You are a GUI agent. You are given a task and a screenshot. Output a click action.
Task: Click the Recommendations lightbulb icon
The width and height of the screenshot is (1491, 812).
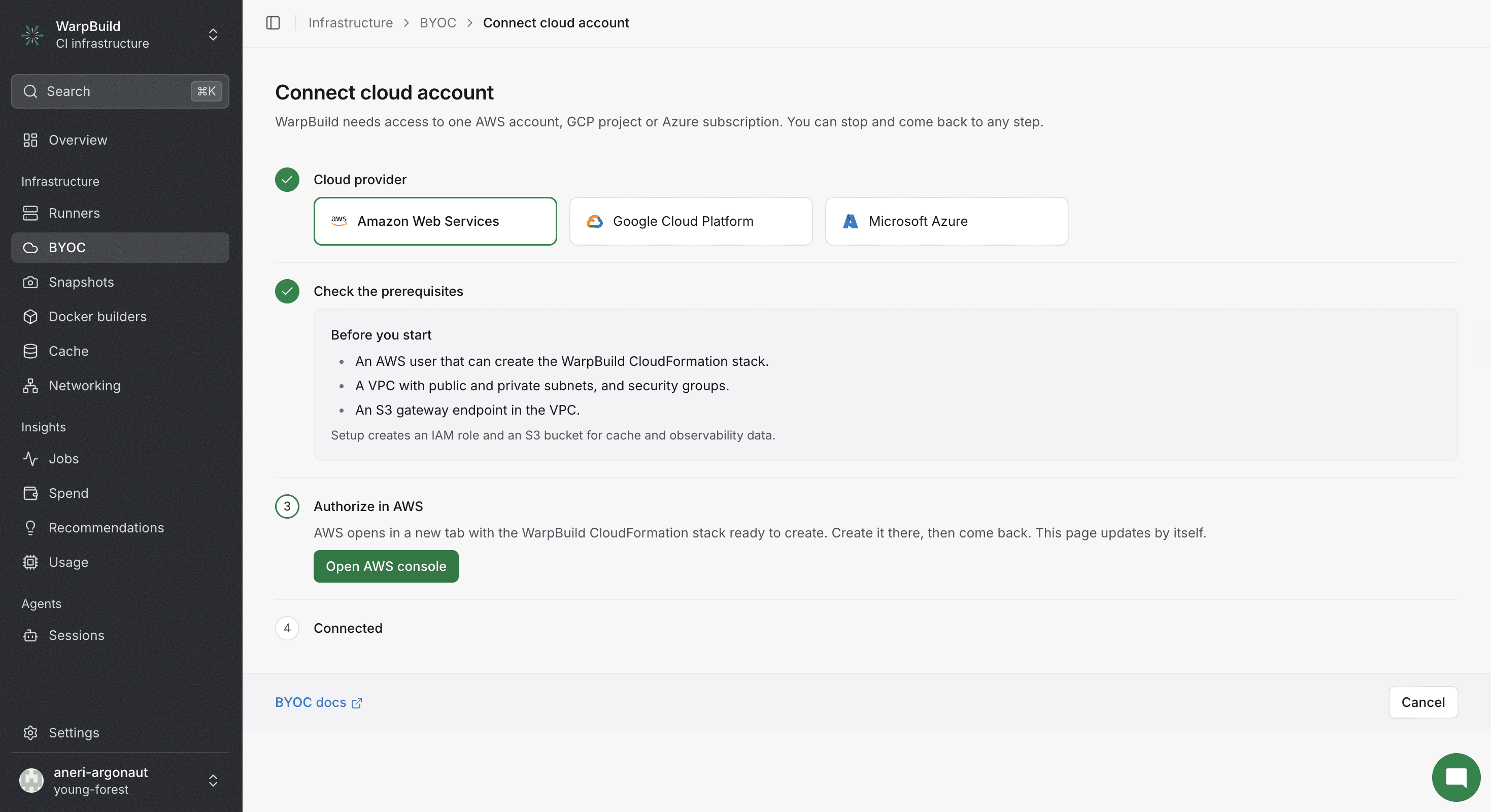[30, 527]
